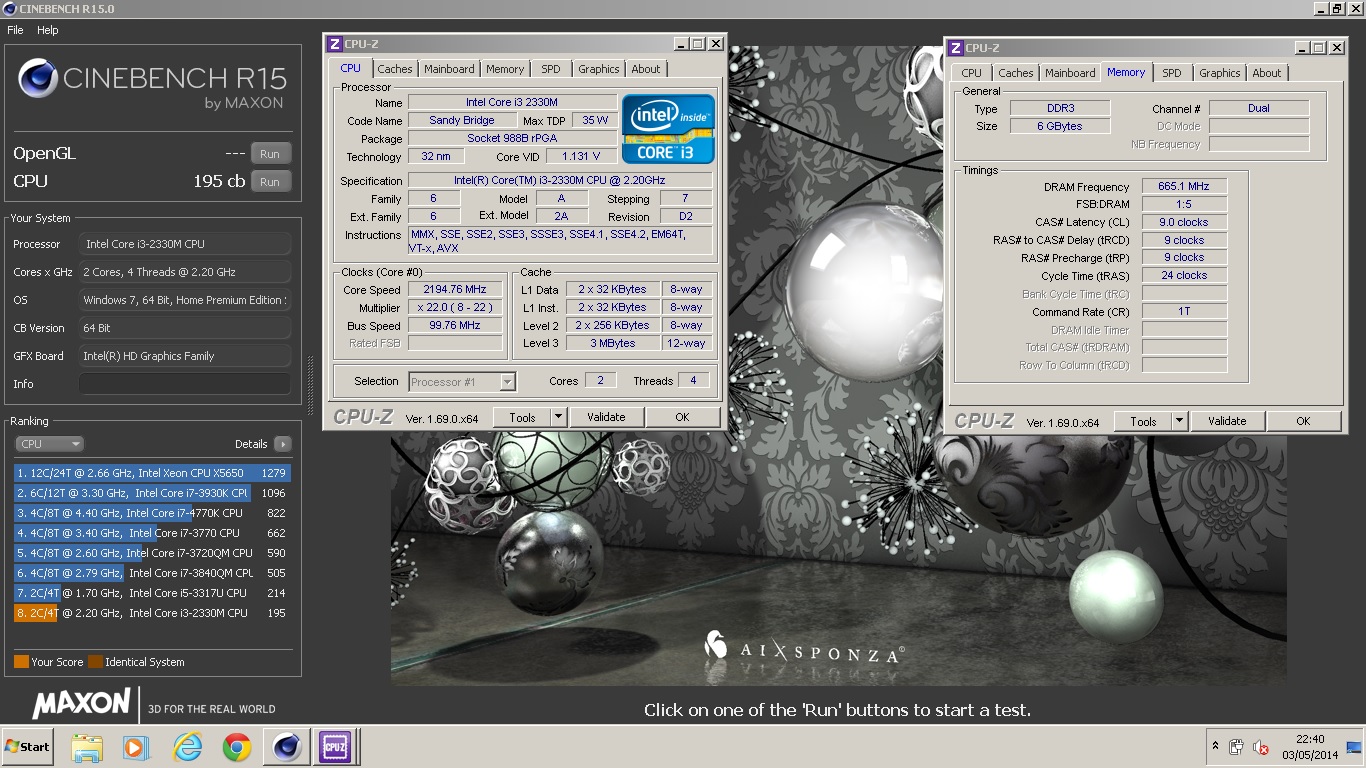Select the Xeon X5650 ranking row
This screenshot has width=1366, height=768.
151,473
